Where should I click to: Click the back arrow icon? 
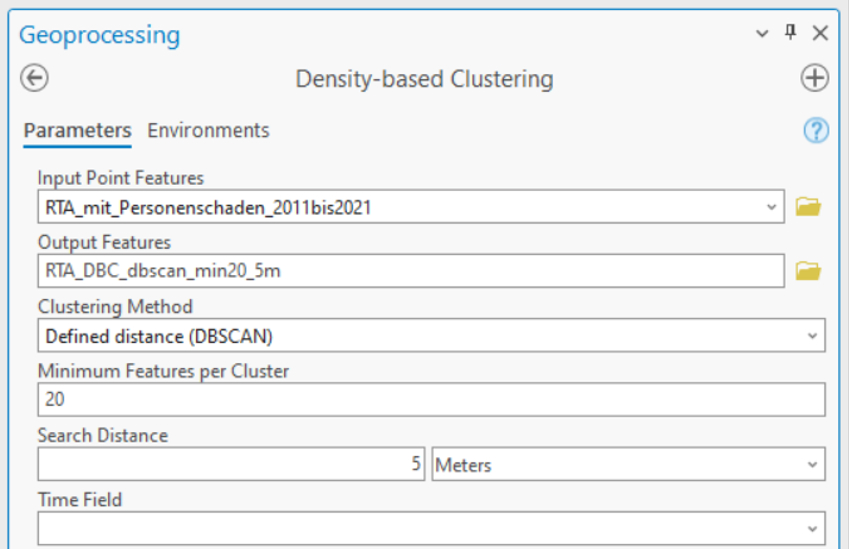point(34,78)
